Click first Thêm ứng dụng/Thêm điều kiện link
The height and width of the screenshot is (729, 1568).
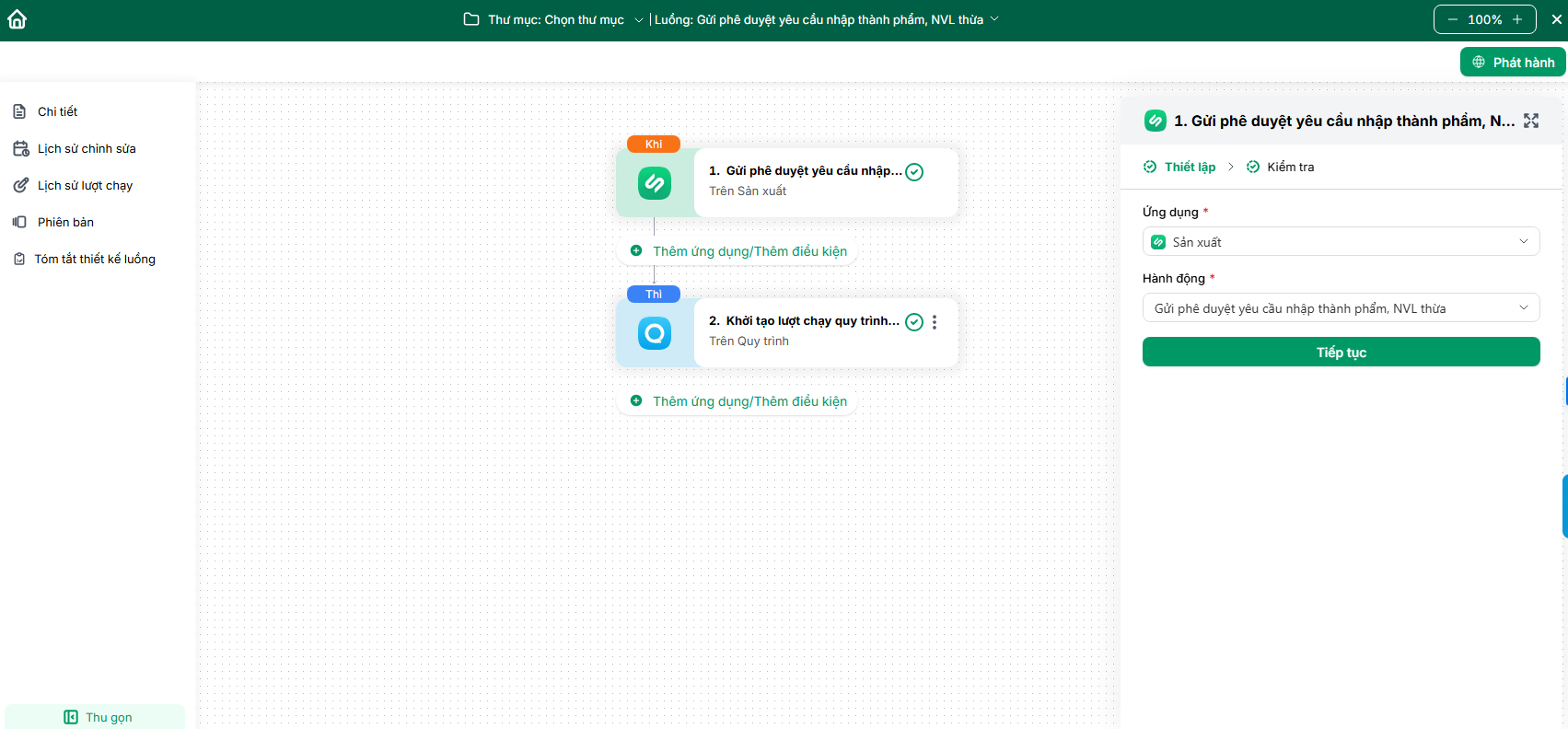tap(749, 251)
